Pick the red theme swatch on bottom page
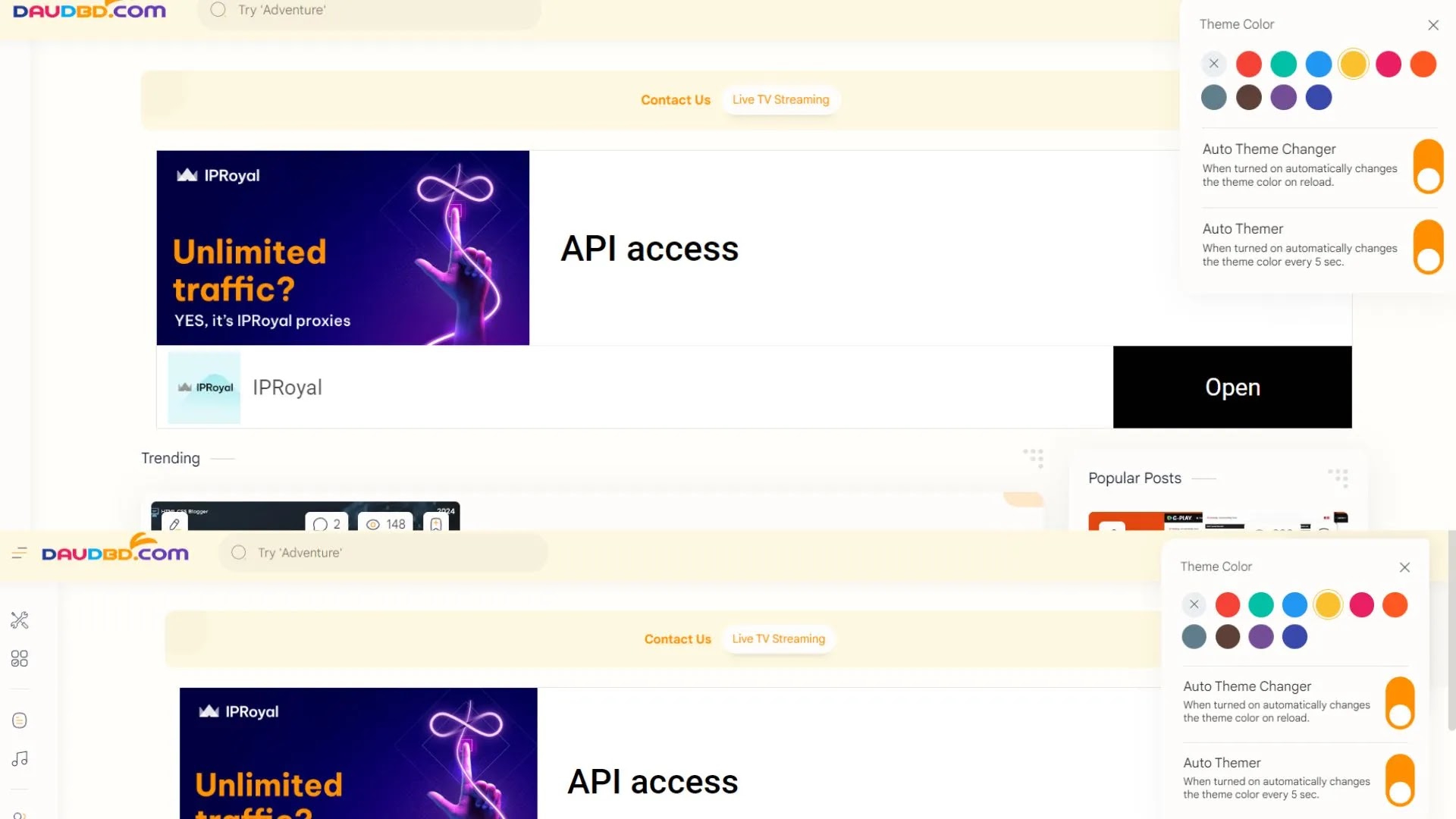 [x=1228, y=604]
